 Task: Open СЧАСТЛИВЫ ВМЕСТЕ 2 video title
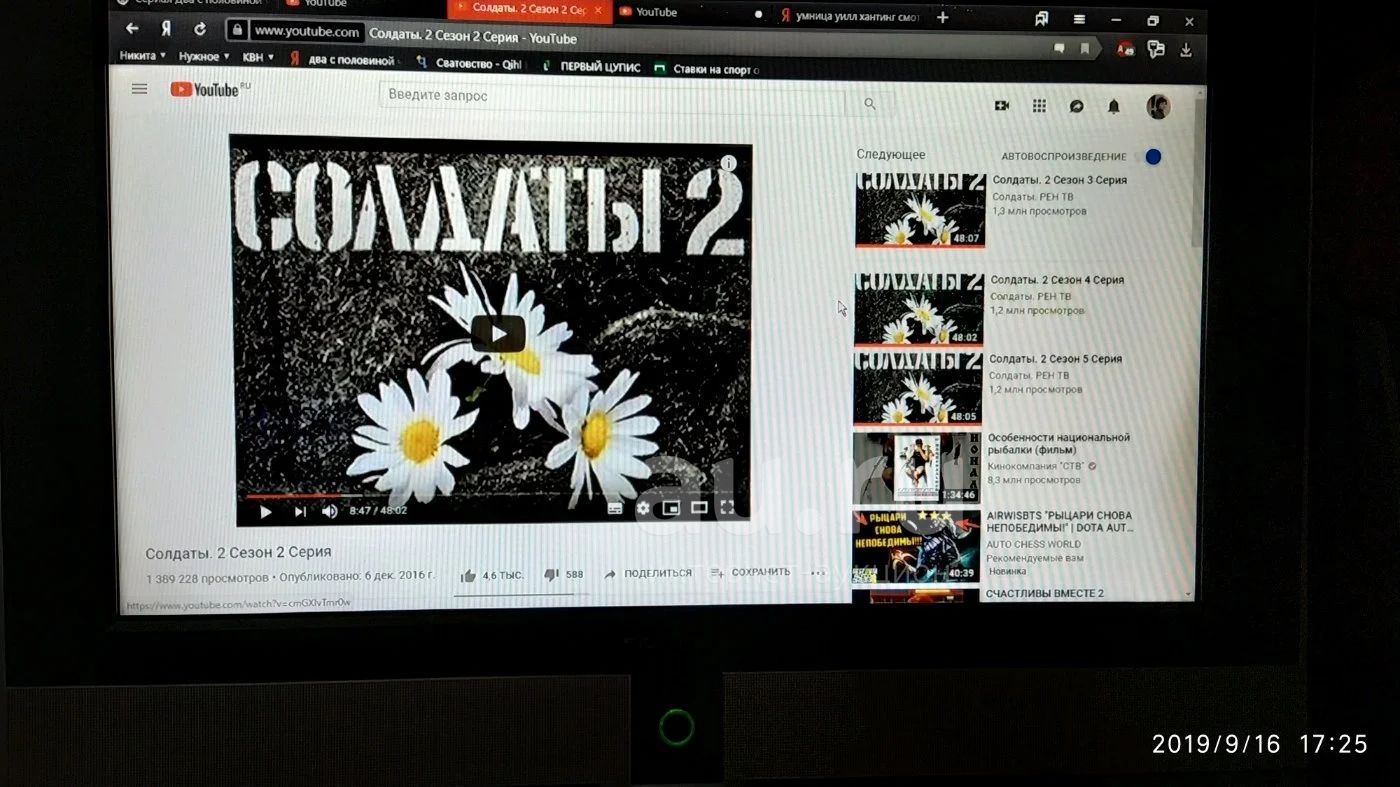[1044, 594]
